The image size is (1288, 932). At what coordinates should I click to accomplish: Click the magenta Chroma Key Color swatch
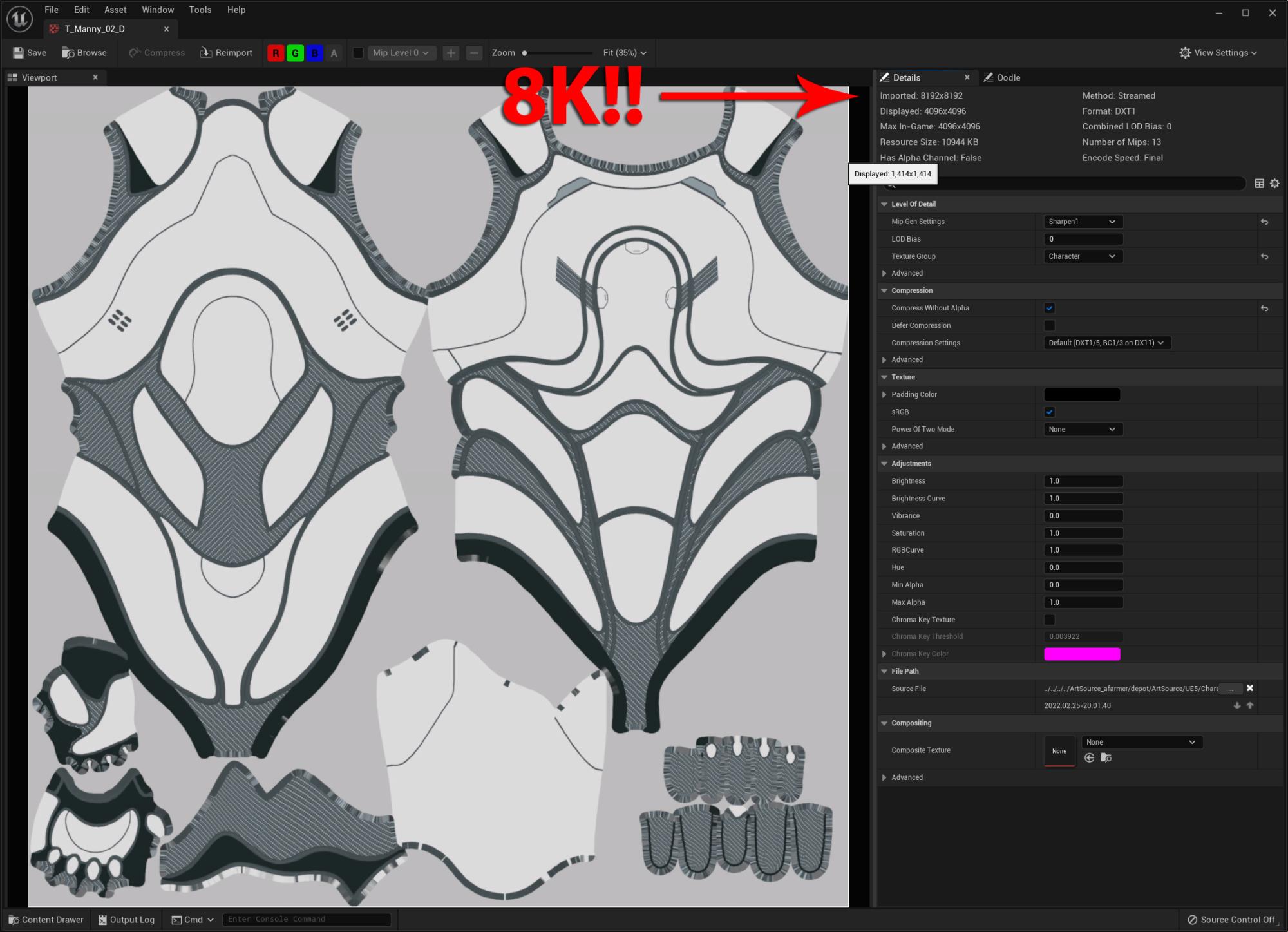click(1082, 654)
